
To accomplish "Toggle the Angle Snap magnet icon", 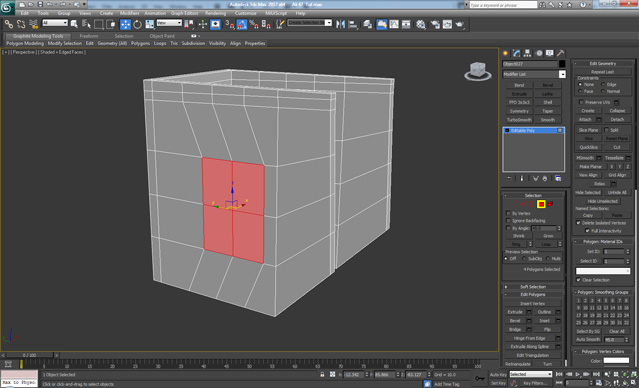I will tap(242, 24).
